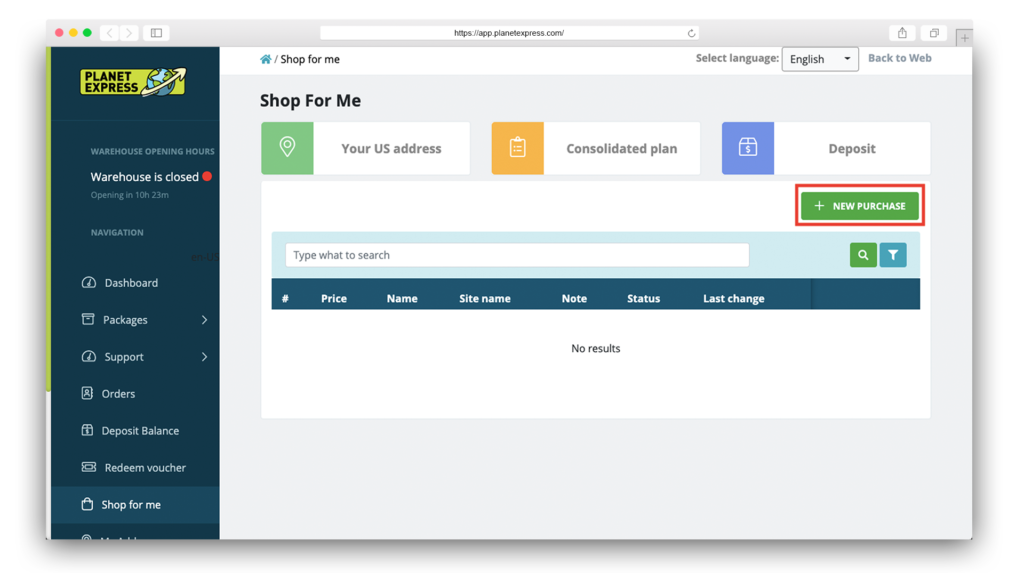Open the Safari share menu
Image resolution: width=1024 pixels, height=573 pixels.
tap(902, 33)
